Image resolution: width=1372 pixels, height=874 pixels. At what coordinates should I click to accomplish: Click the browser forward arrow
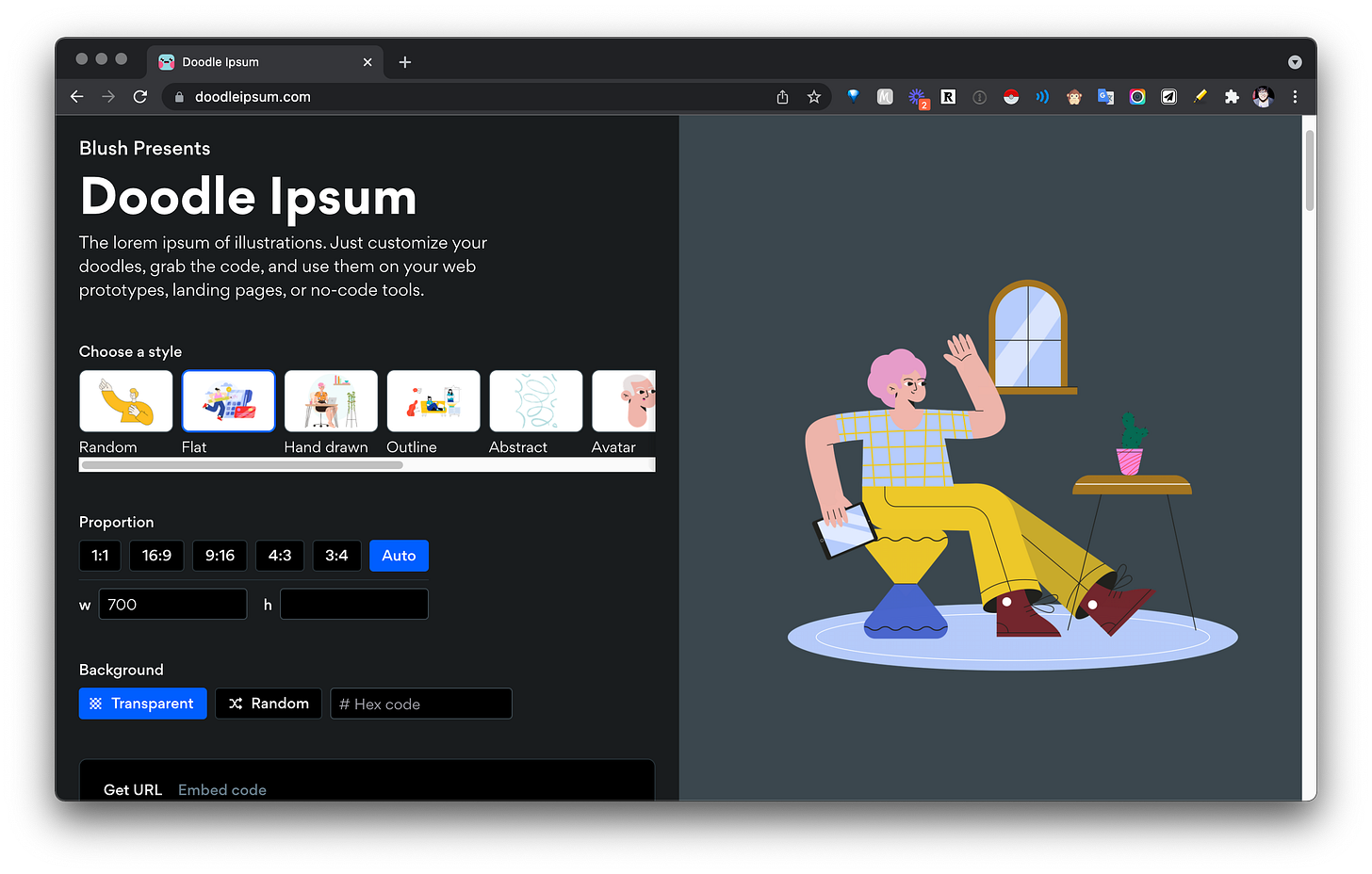[x=108, y=97]
